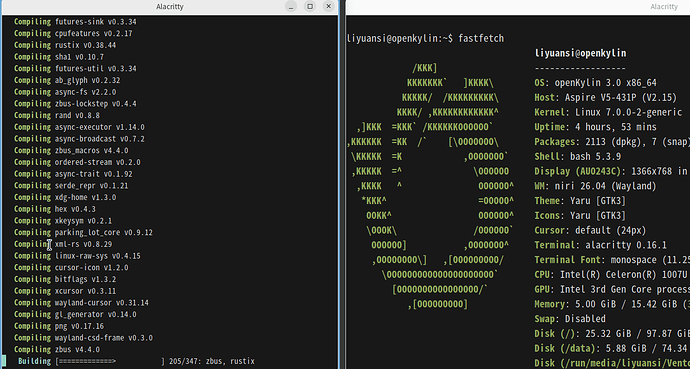This screenshot has height=369, width=690.
Task: Click the Display (AUO243C) line
Action: pos(612,171)
